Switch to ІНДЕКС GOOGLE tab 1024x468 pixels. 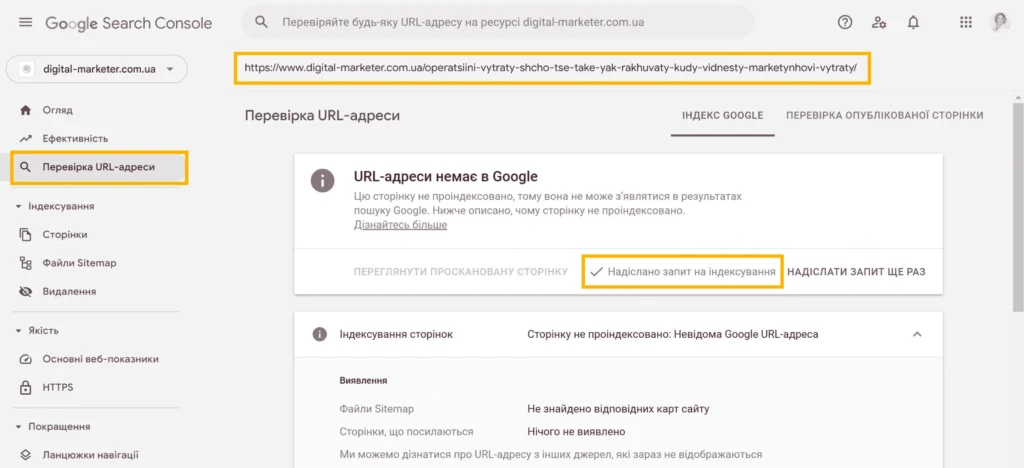[x=722, y=116]
